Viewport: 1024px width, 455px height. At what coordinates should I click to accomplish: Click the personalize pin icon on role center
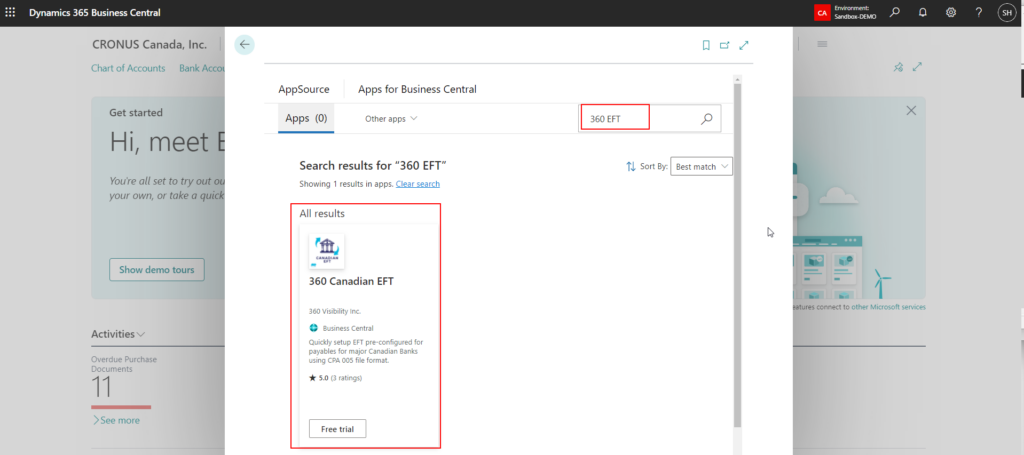(x=899, y=67)
